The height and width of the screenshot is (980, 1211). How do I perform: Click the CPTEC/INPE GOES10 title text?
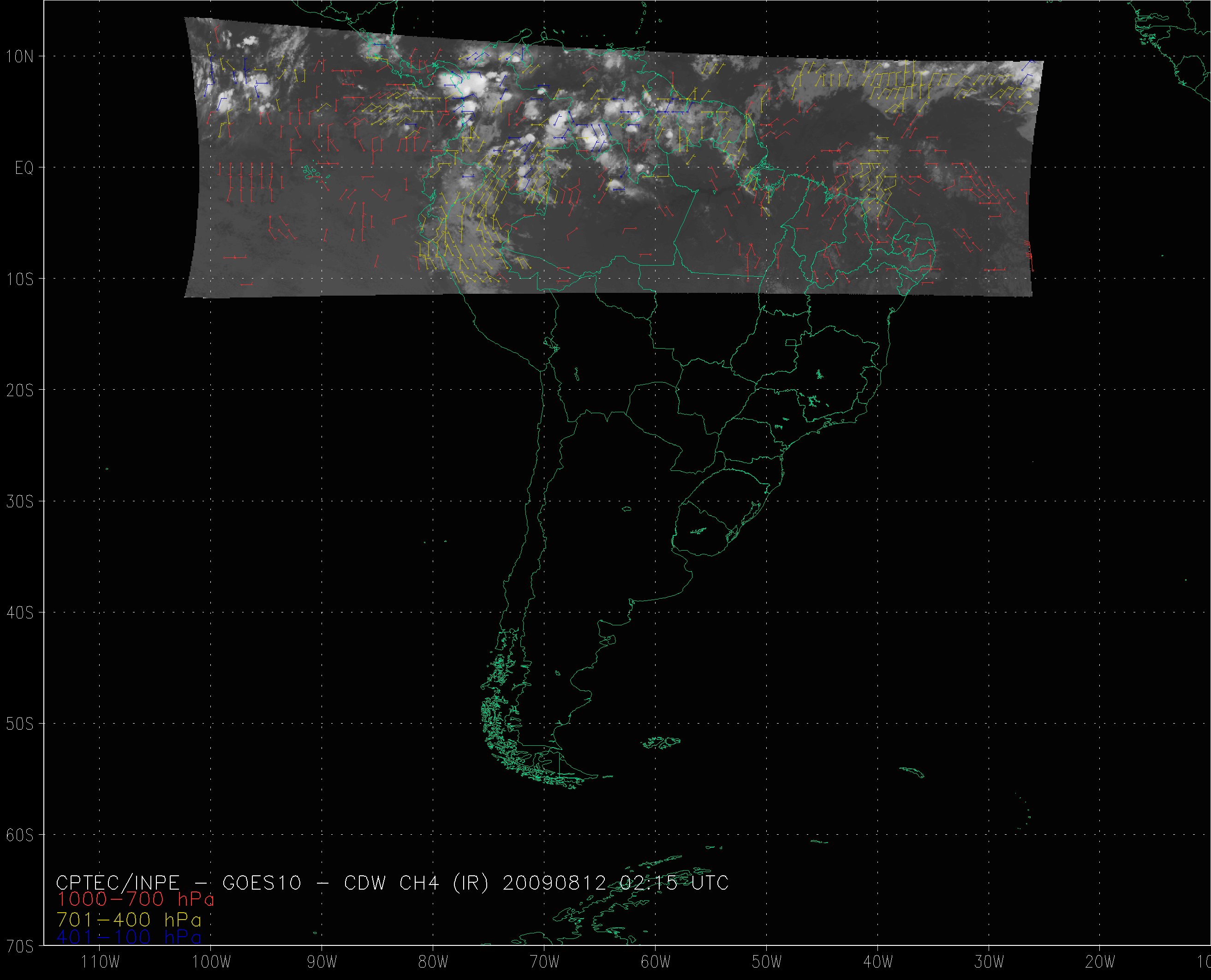point(393,882)
